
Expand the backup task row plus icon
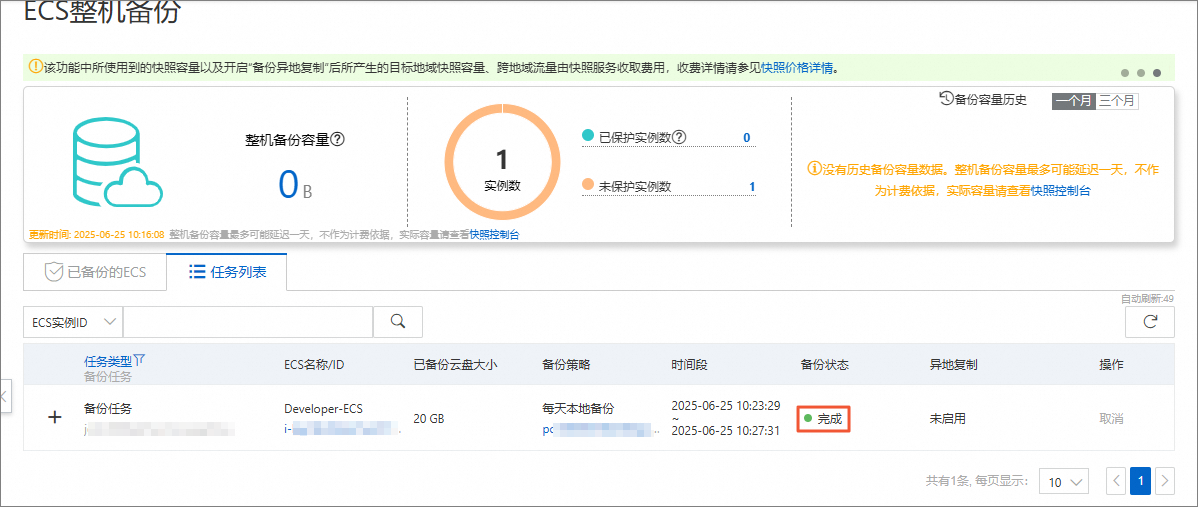click(55, 418)
